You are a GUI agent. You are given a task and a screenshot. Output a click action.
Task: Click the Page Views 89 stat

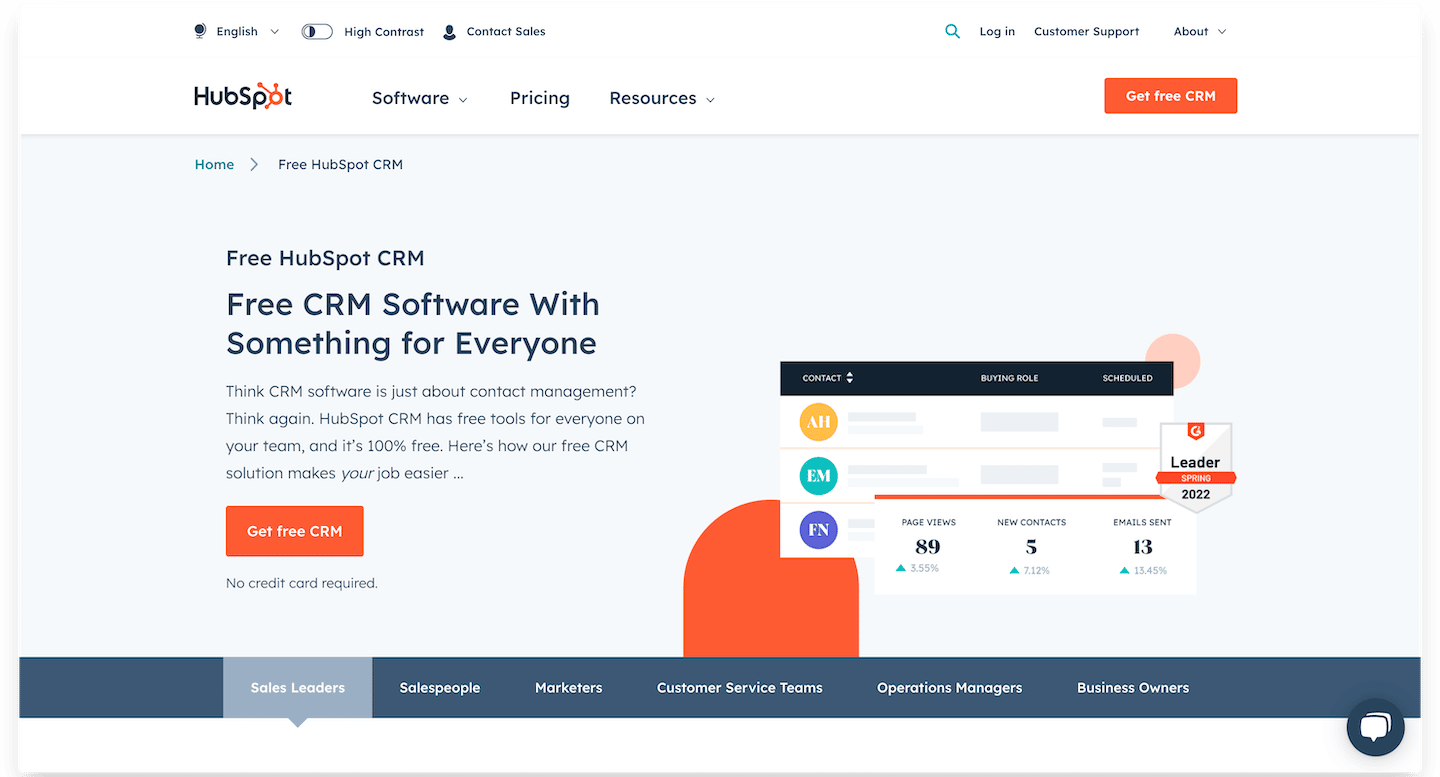[x=928, y=545]
